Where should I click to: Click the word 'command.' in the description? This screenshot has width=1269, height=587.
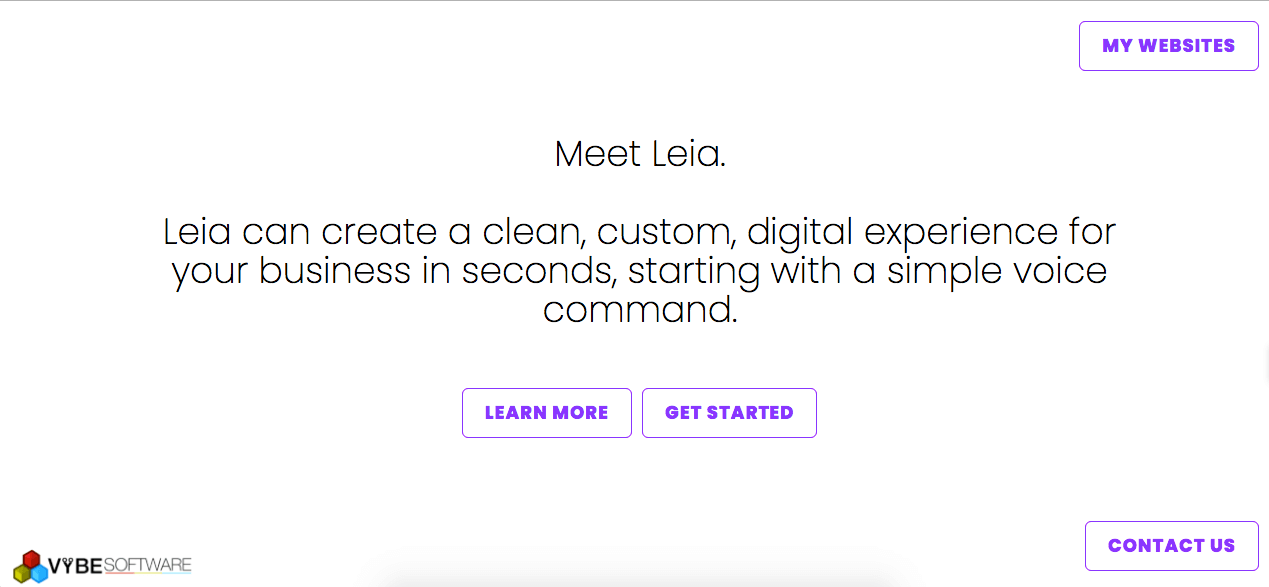(x=640, y=310)
